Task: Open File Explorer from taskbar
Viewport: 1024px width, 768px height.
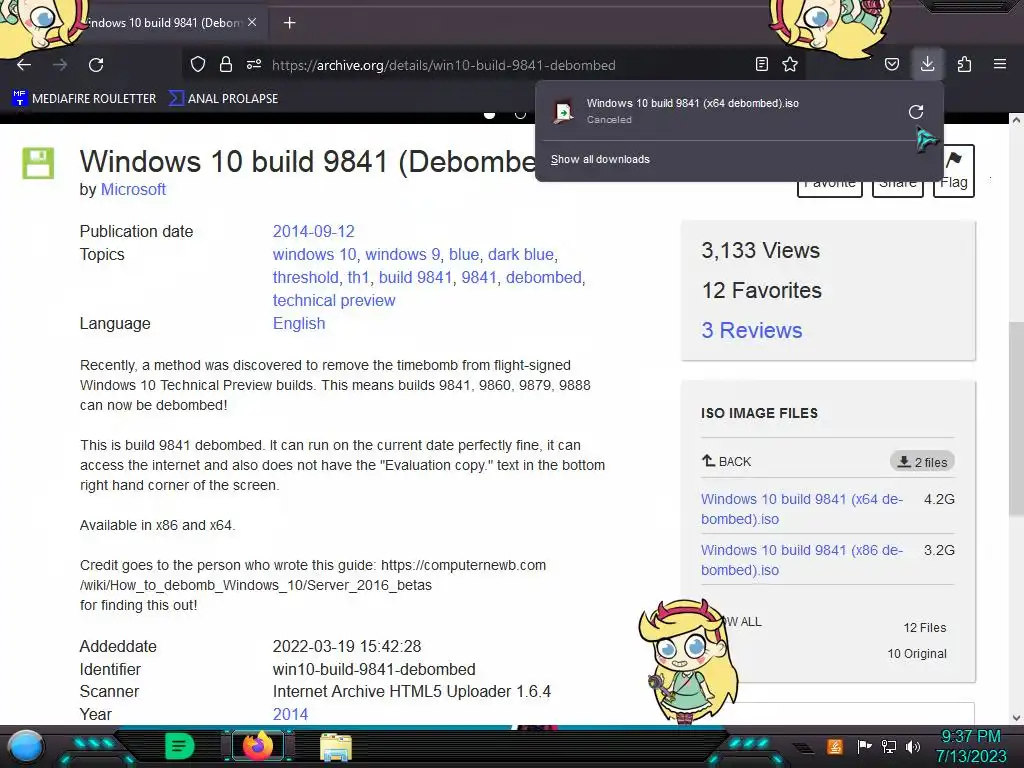Action: [336, 747]
